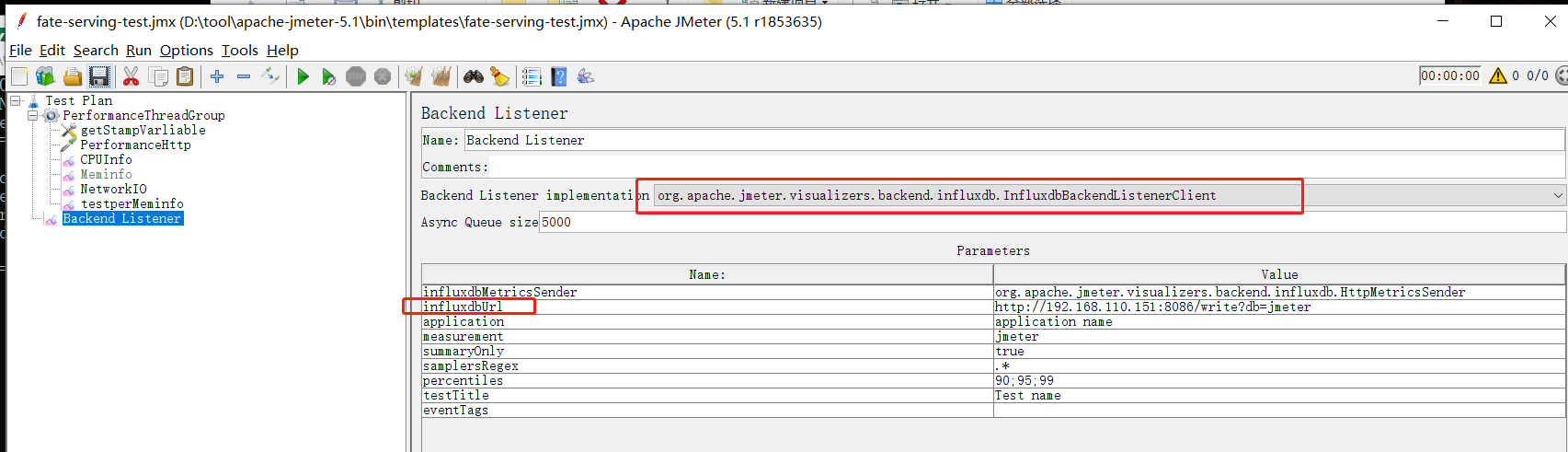Image resolution: width=1568 pixels, height=452 pixels.
Task: Start the test with green play
Action: 303,76
